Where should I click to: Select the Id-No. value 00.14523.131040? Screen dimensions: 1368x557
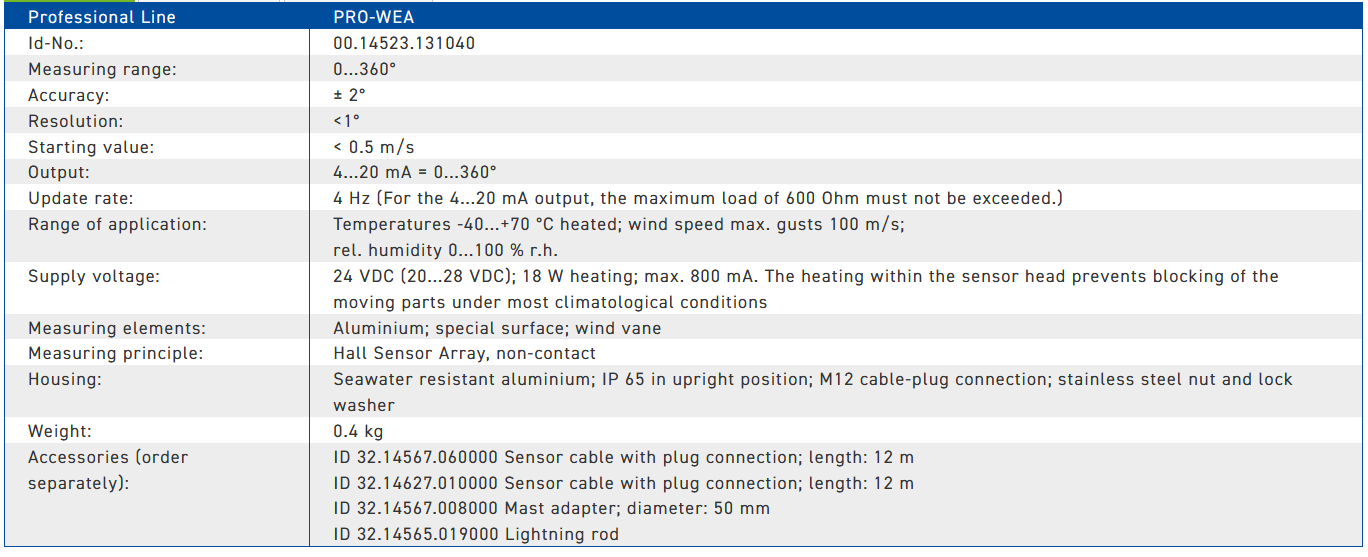404,43
